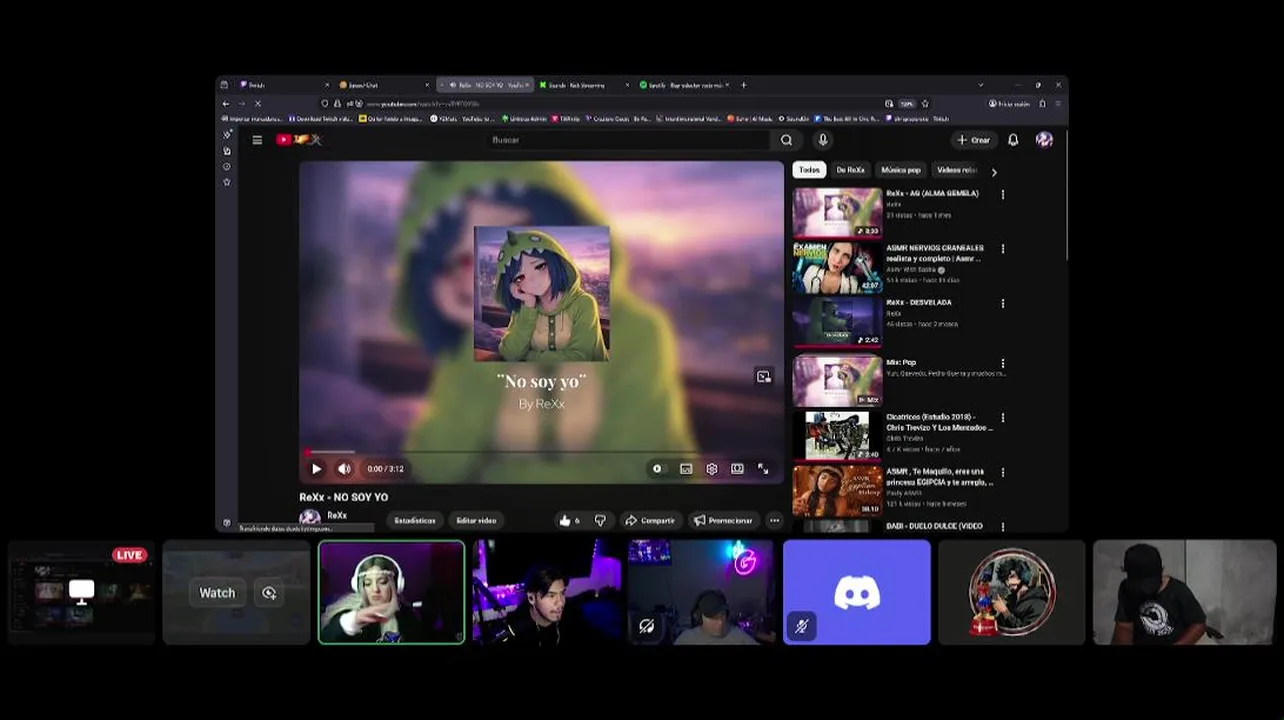The image size is (1284, 720).
Task: Open options for ASMR NERVIOS CRANEALES video
Action: (1003, 249)
